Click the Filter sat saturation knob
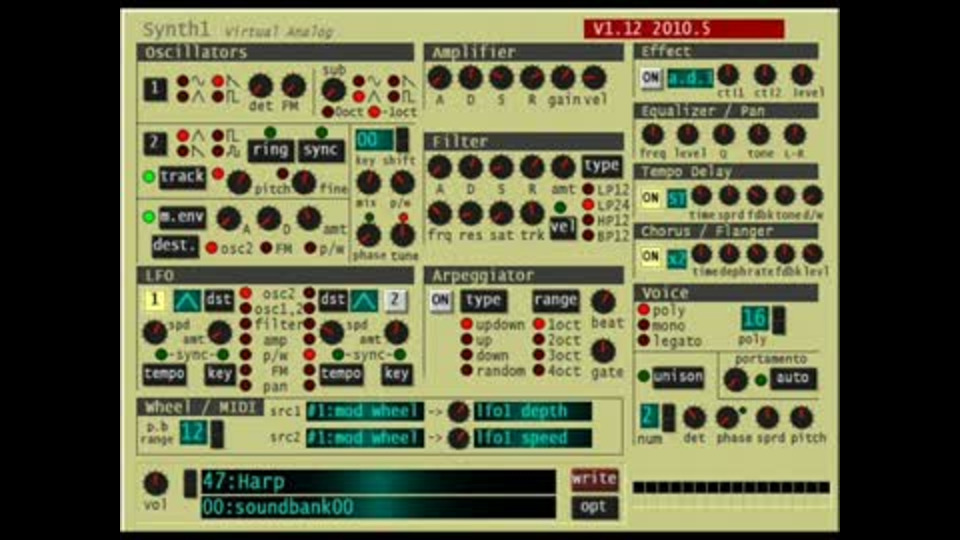The height and width of the screenshot is (540, 960). tap(501, 213)
